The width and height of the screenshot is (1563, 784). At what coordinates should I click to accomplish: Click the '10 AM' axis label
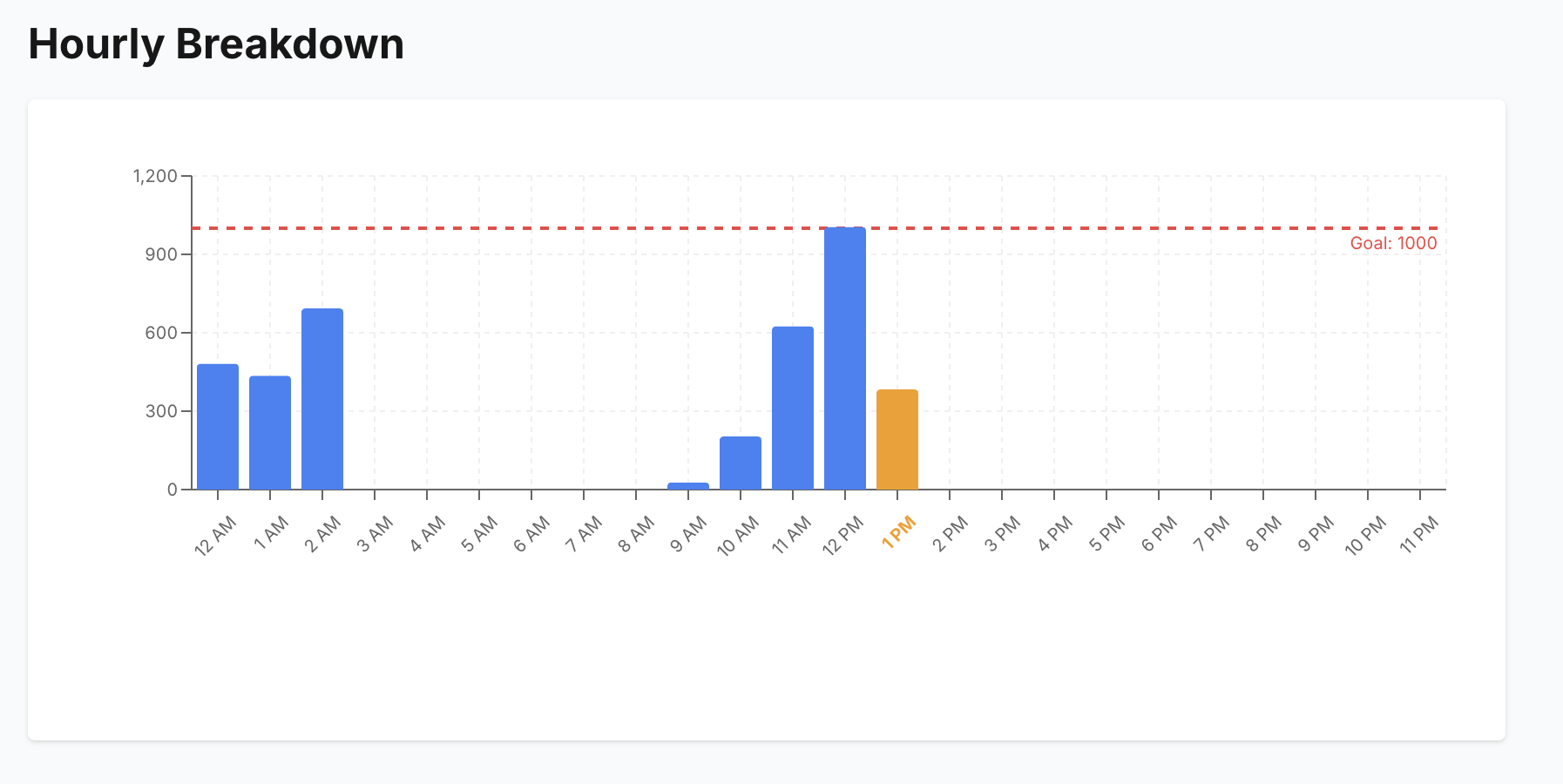738,536
